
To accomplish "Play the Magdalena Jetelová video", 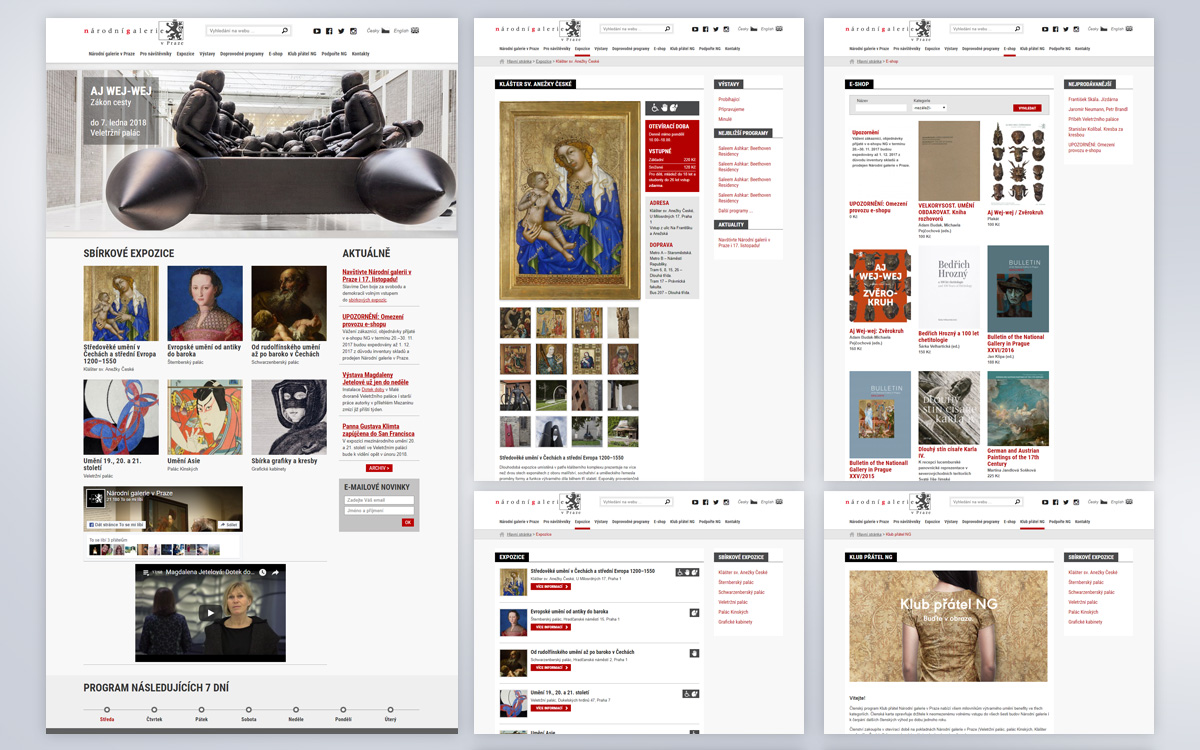I will click(210, 613).
